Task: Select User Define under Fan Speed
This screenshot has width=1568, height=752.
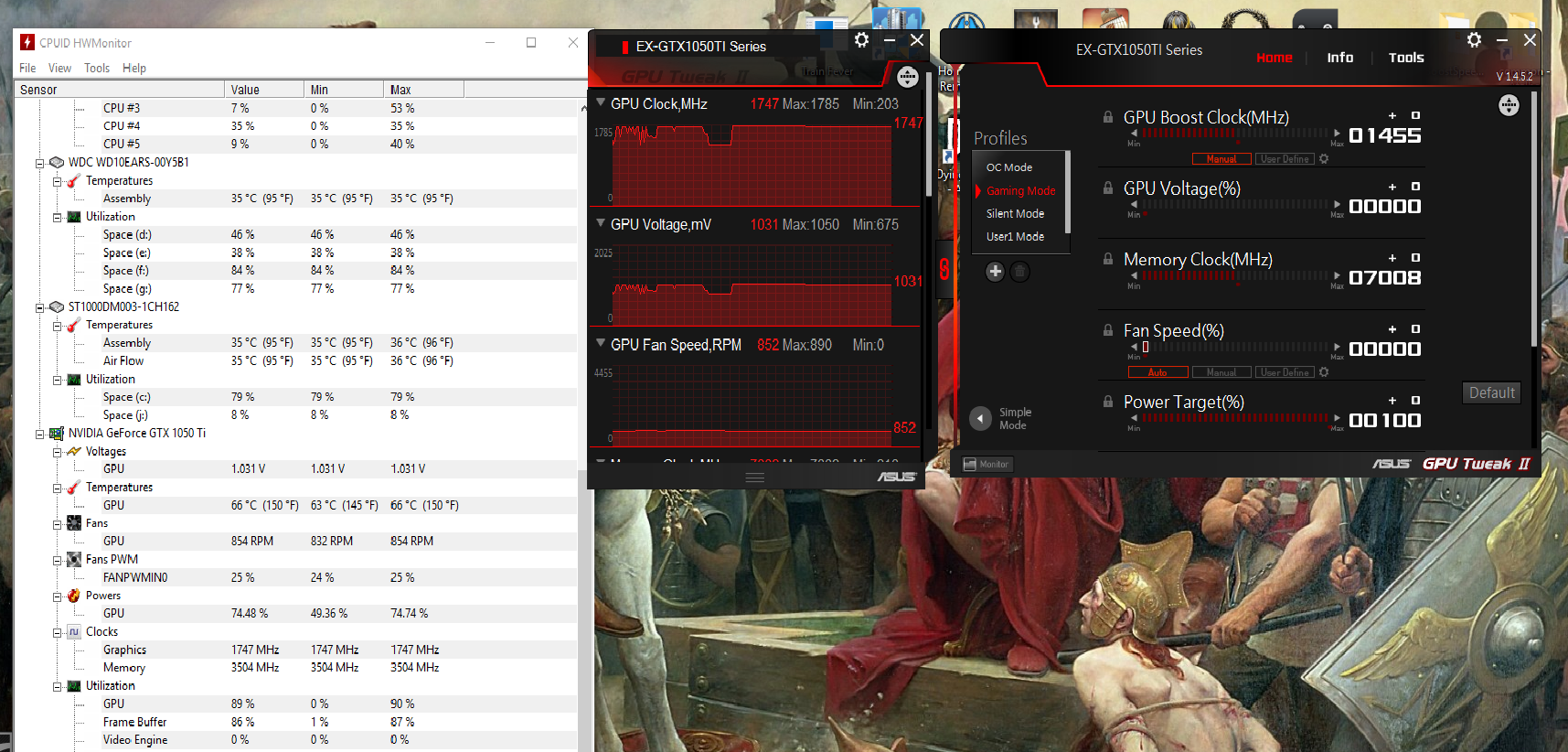Action: [x=1285, y=372]
